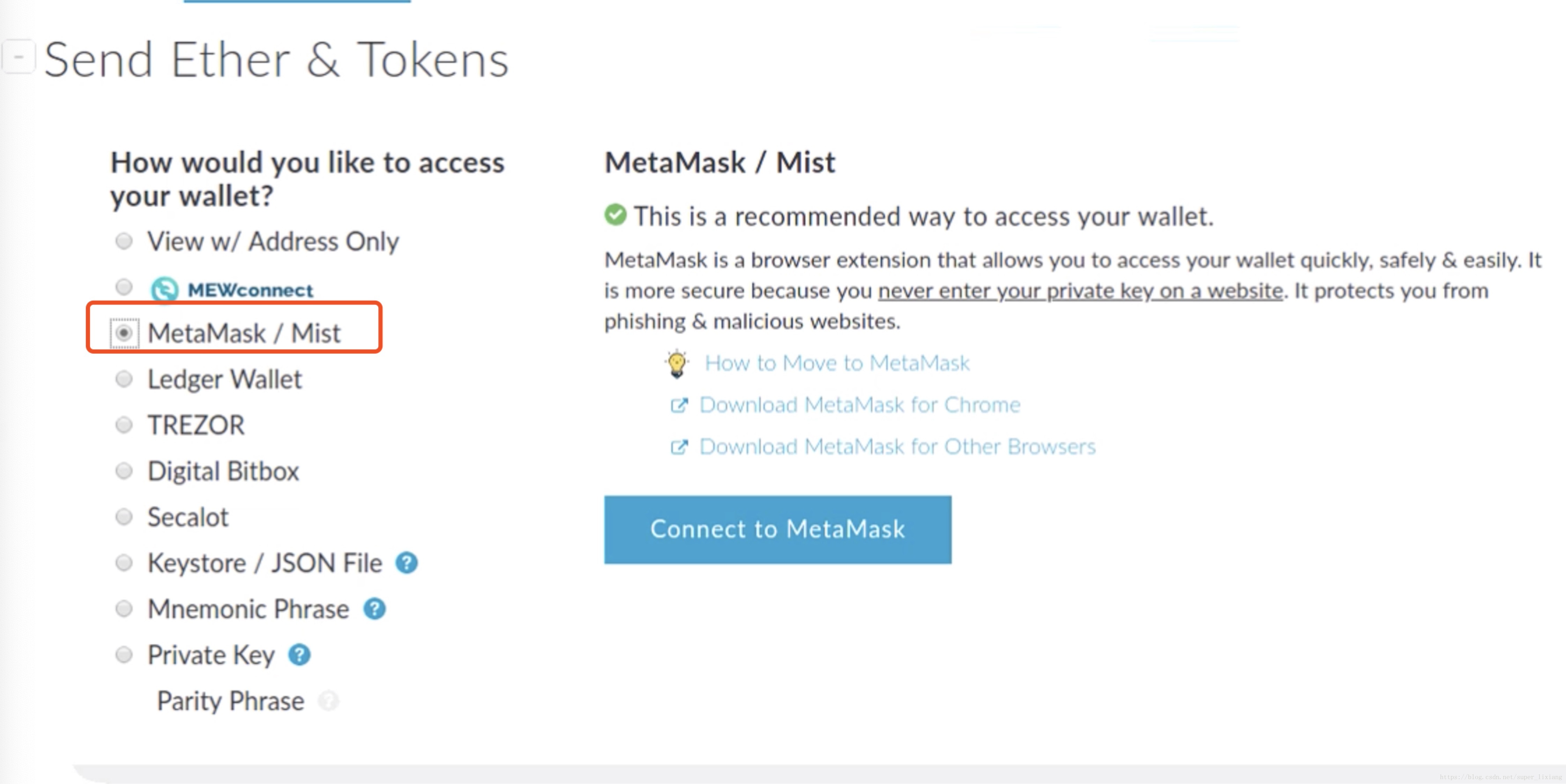The height and width of the screenshot is (784, 1566).
Task: Click the Mnemonic Phrase help question icon
Action: coord(374,609)
